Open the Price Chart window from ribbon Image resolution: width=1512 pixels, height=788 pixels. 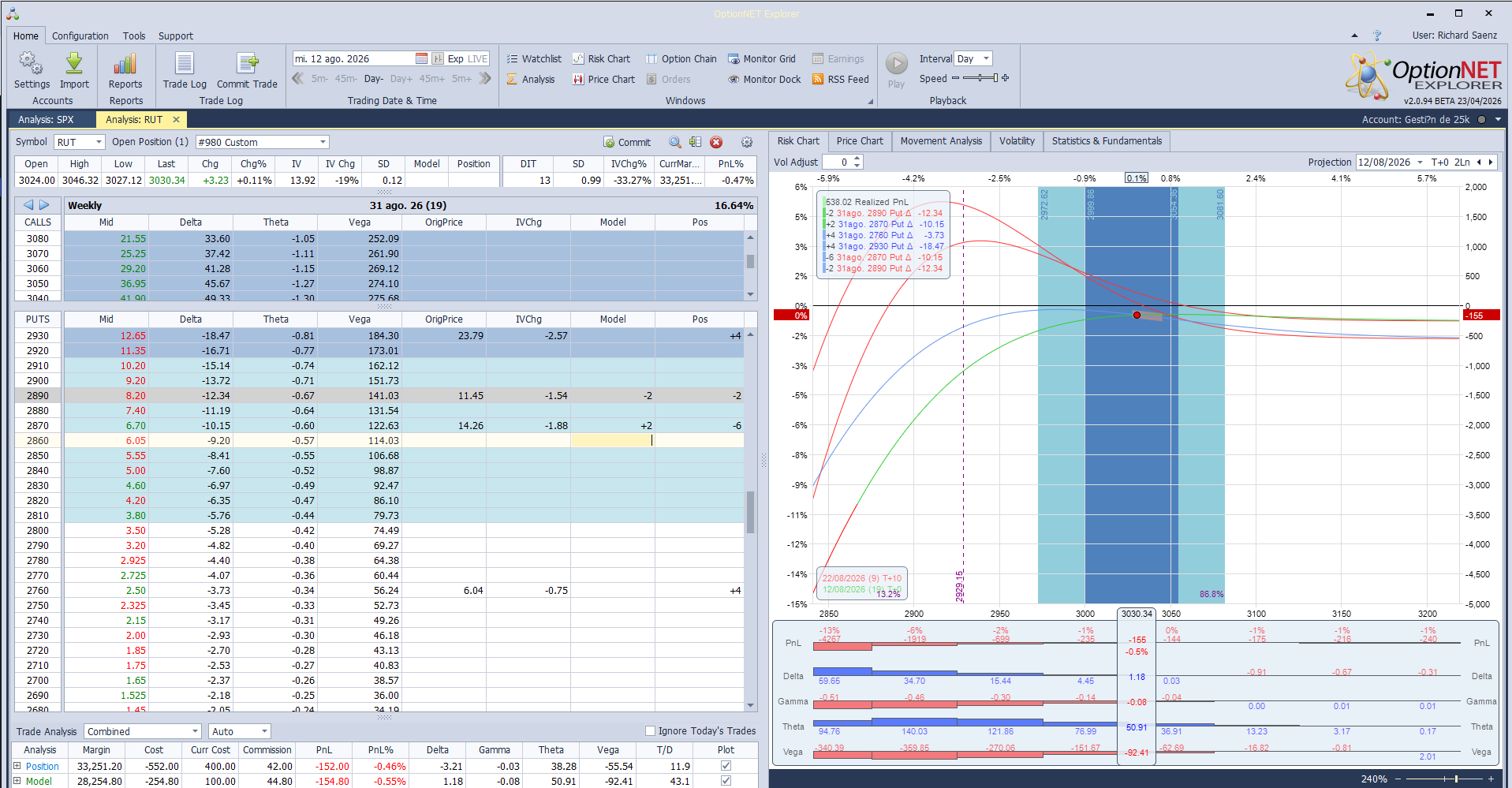click(603, 79)
